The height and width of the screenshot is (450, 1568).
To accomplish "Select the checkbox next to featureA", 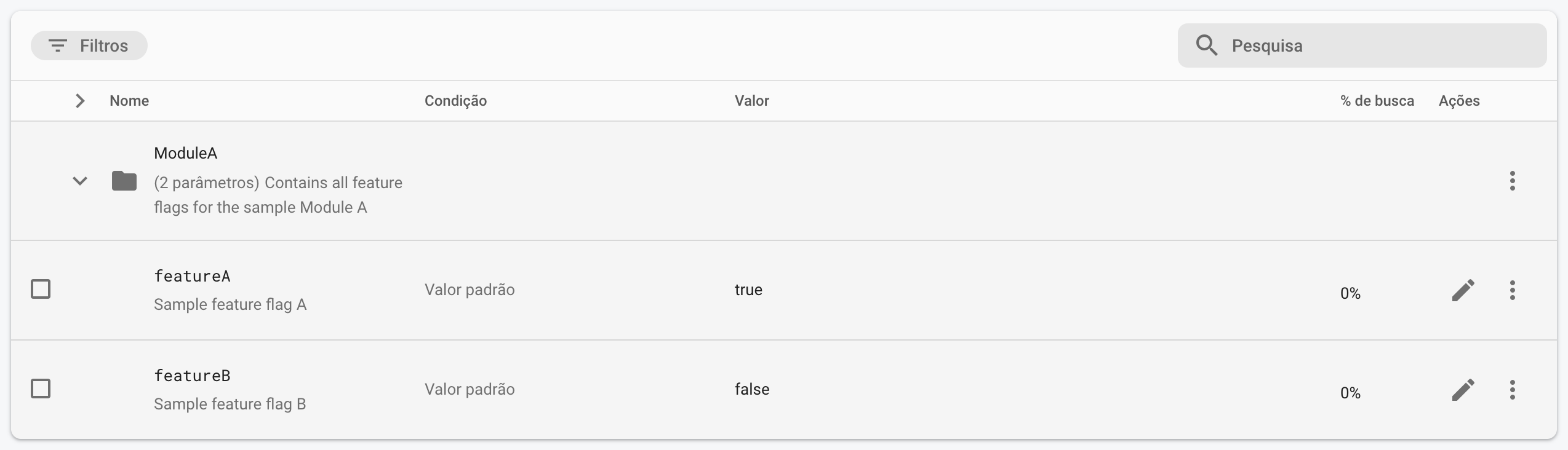I will coord(41,288).
